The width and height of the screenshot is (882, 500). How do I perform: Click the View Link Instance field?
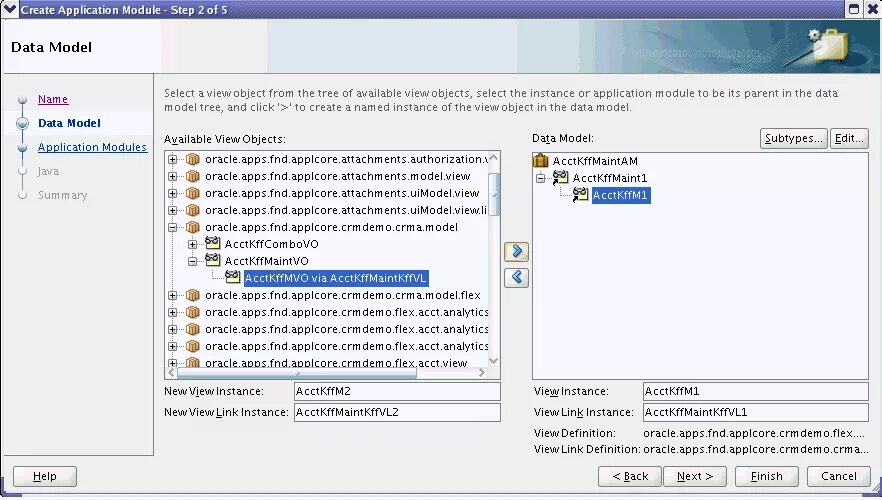[x=755, y=412]
